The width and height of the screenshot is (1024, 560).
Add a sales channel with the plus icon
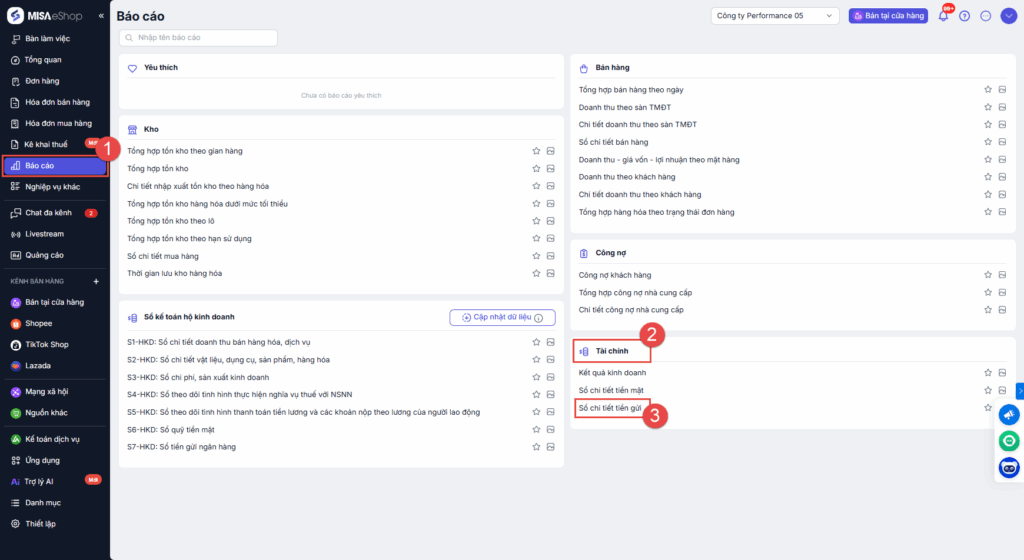[x=96, y=281]
